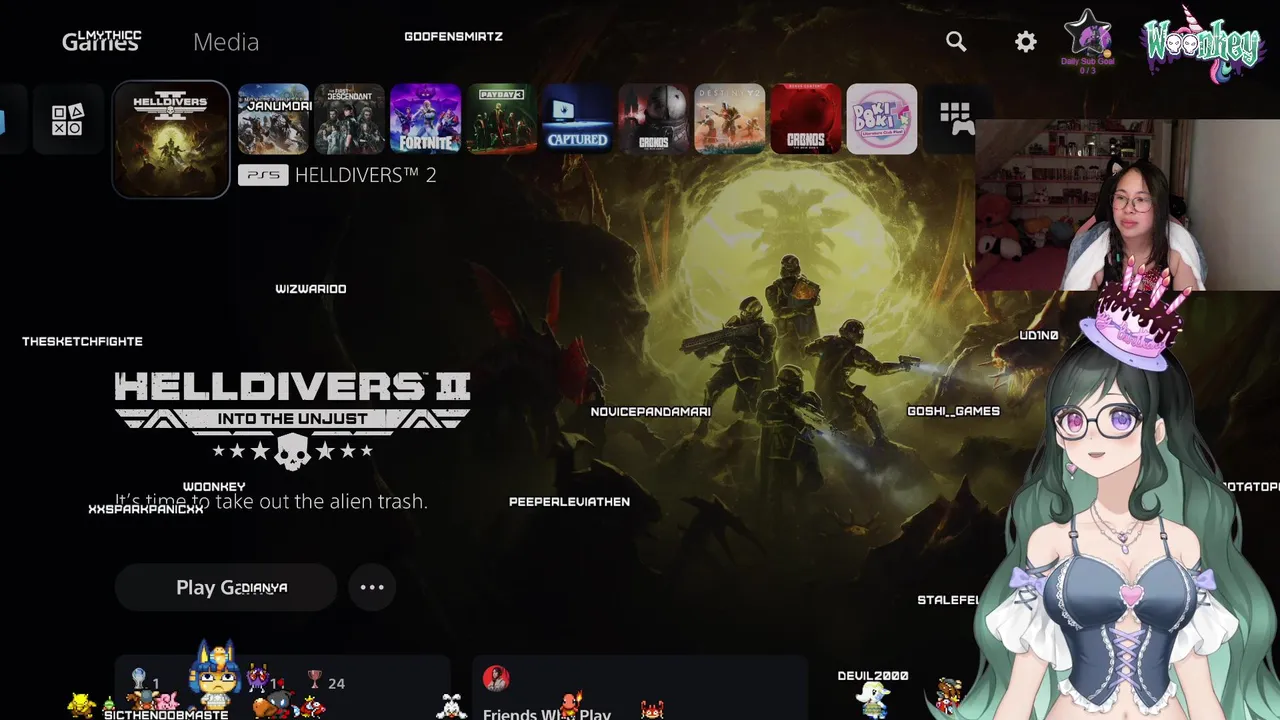1280x720 pixels.
Task: Select the Destiny 2 game tile
Action: [x=729, y=119]
